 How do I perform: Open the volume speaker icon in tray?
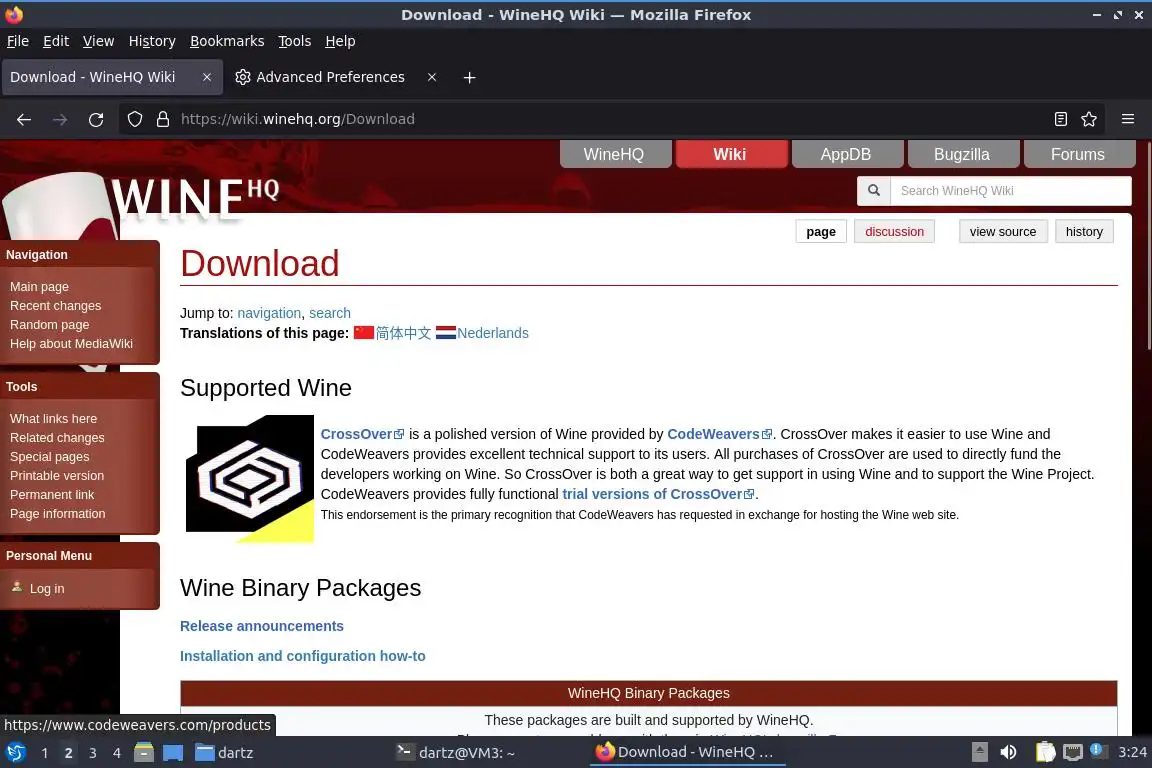(1008, 753)
